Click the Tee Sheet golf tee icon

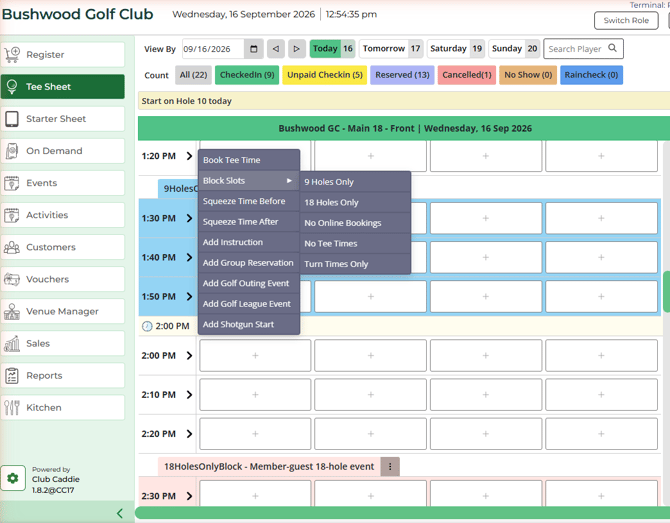tap(12, 86)
